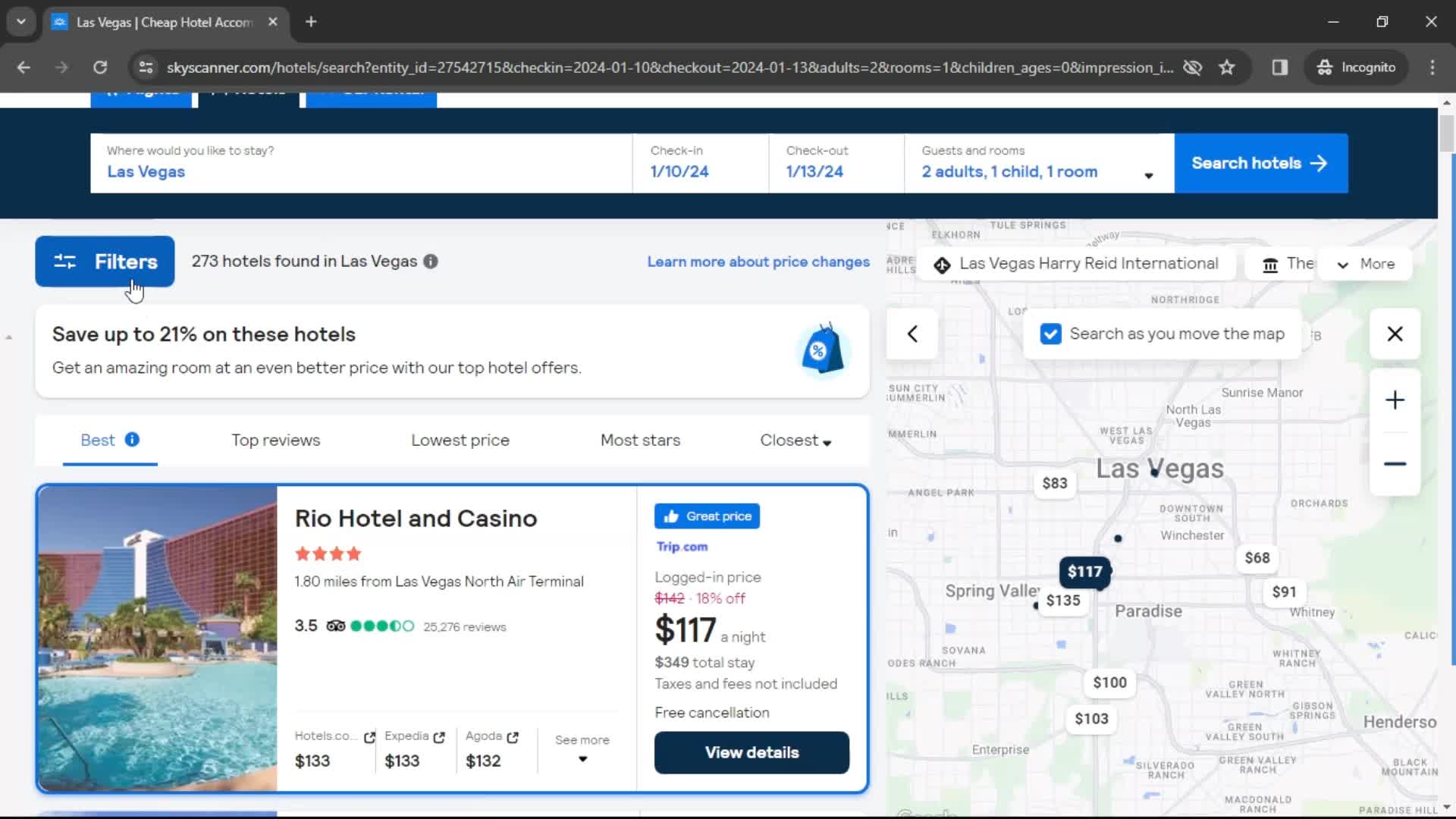Open the Check-in date field
Image resolution: width=1456 pixels, height=819 pixels.
click(x=701, y=163)
